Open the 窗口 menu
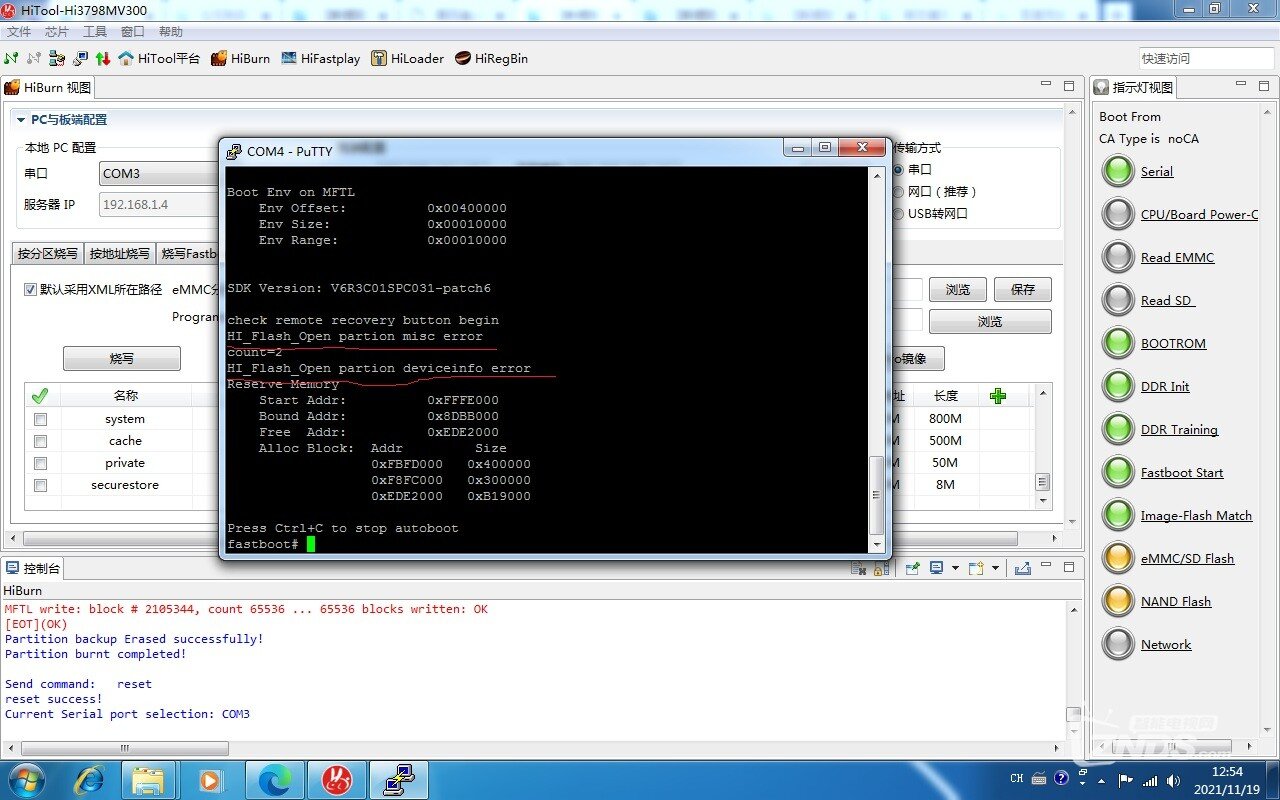 [133, 32]
